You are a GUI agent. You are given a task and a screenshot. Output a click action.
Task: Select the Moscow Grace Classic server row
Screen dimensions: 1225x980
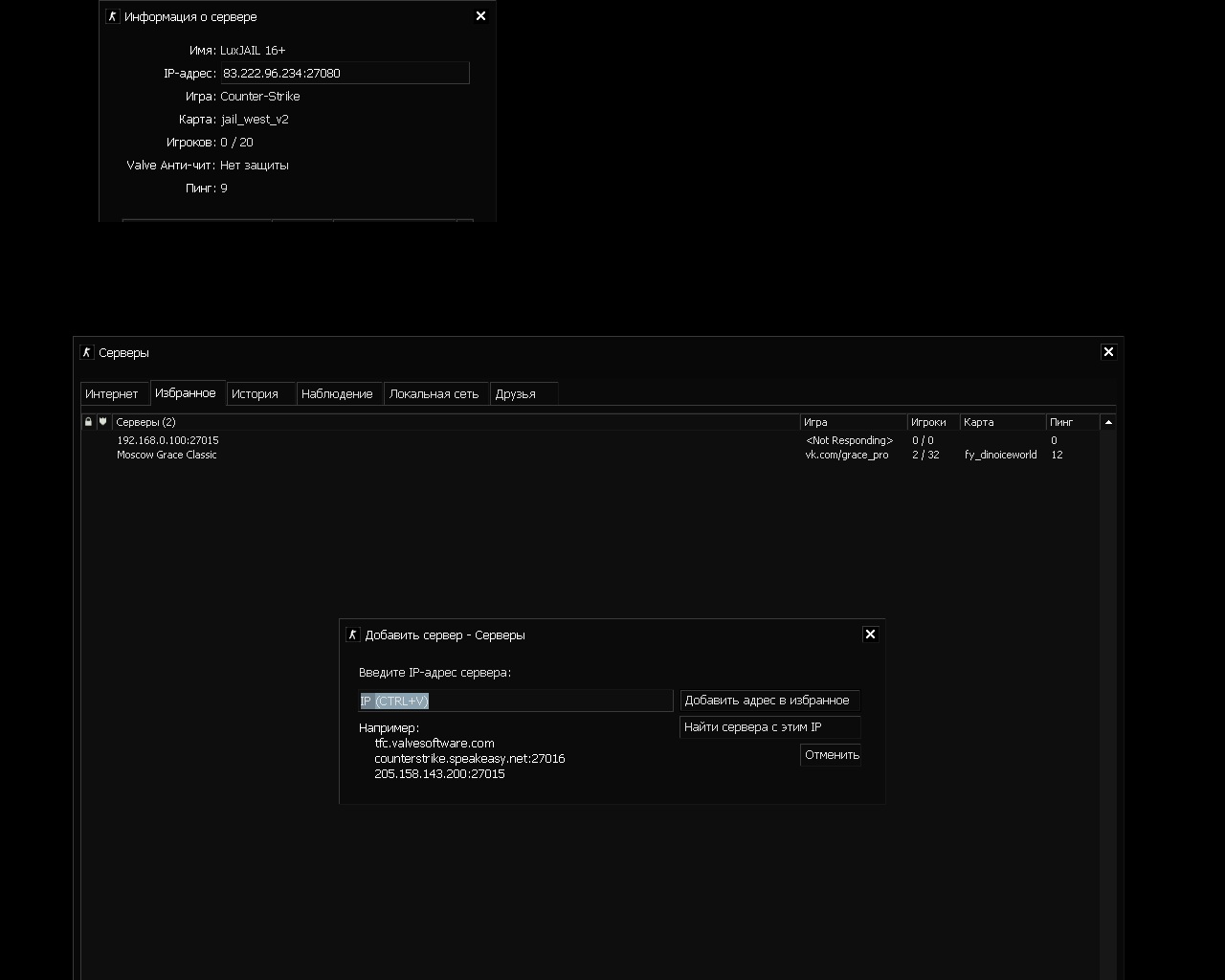167,456
